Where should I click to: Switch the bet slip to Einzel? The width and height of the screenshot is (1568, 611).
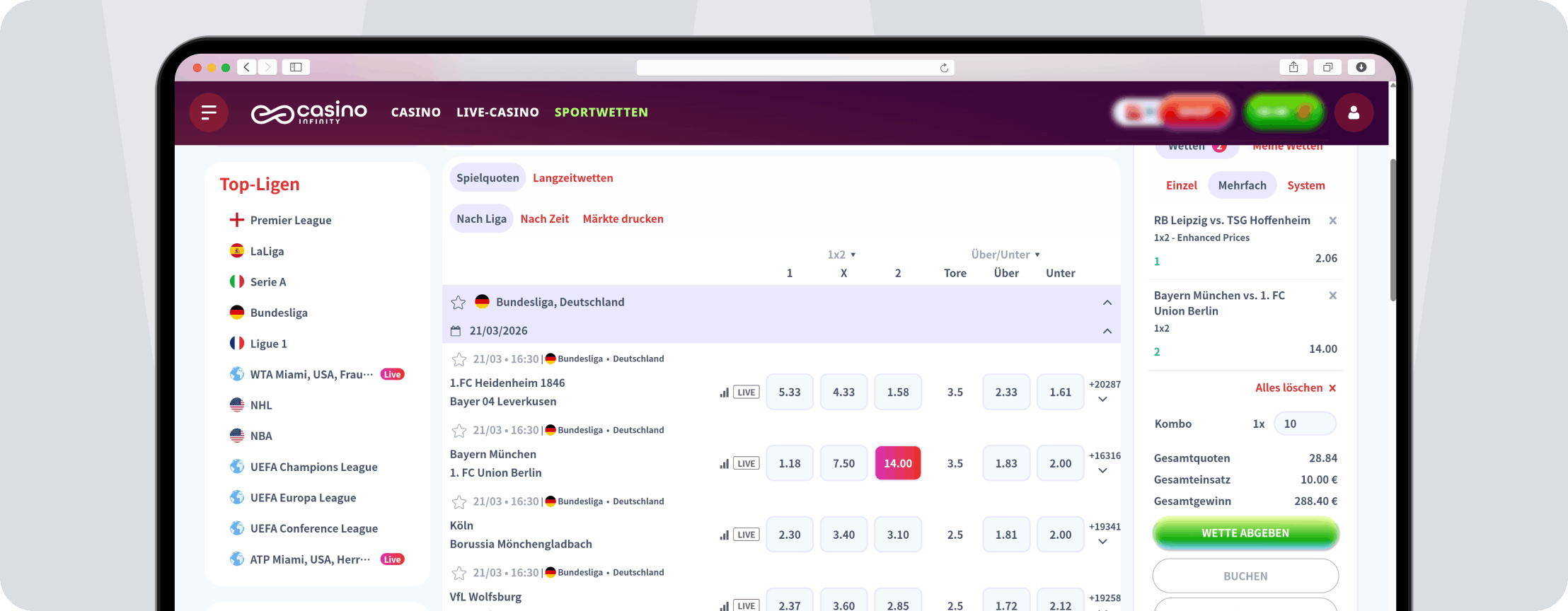click(1182, 185)
